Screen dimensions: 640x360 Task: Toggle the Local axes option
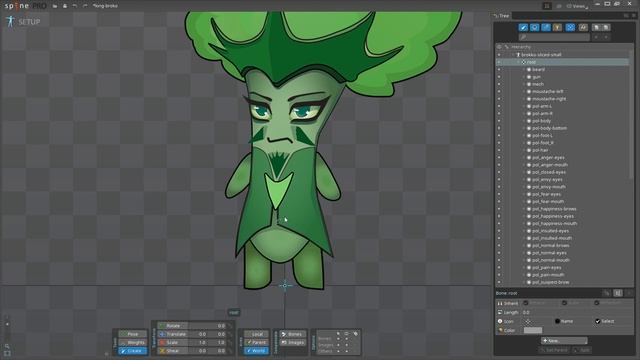click(257, 334)
